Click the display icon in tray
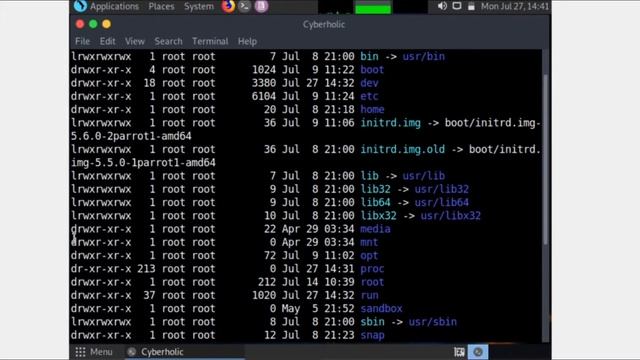The height and width of the screenshot is (360, 640). tap(457, 6)
